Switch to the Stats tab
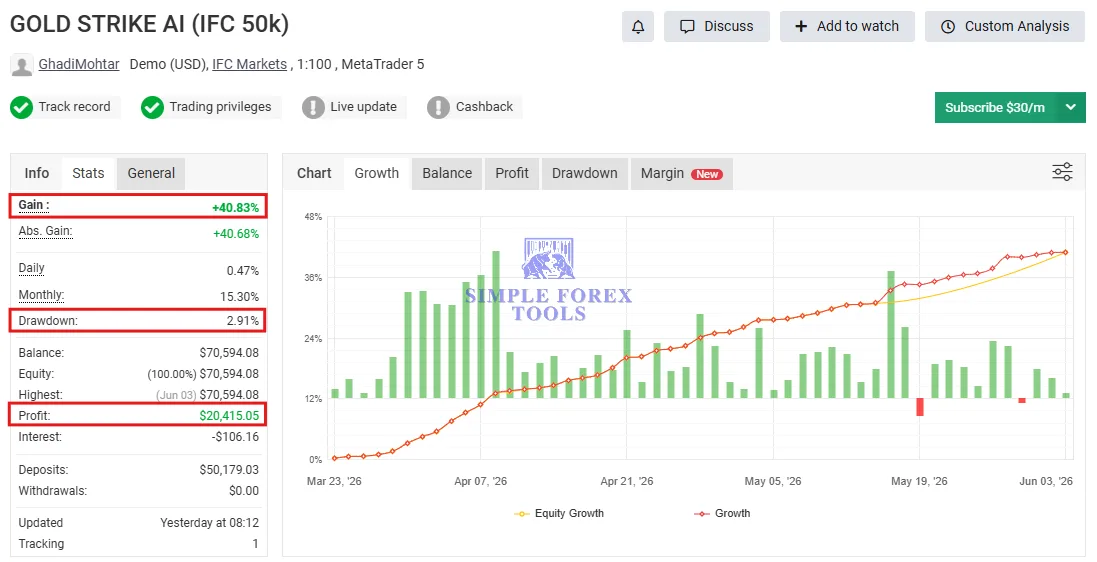Viewport: 1097px width, 562px height. point(88,173)
